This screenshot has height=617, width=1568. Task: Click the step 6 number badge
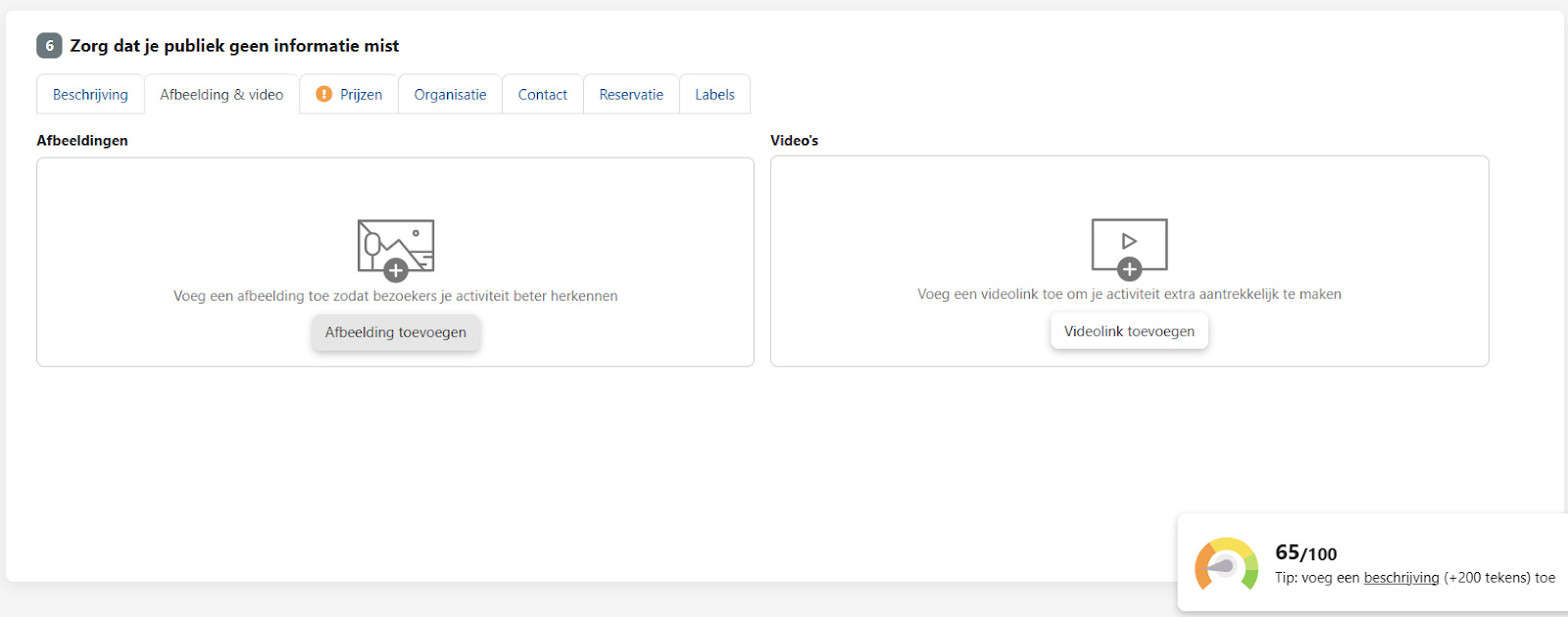coord(49,46)
